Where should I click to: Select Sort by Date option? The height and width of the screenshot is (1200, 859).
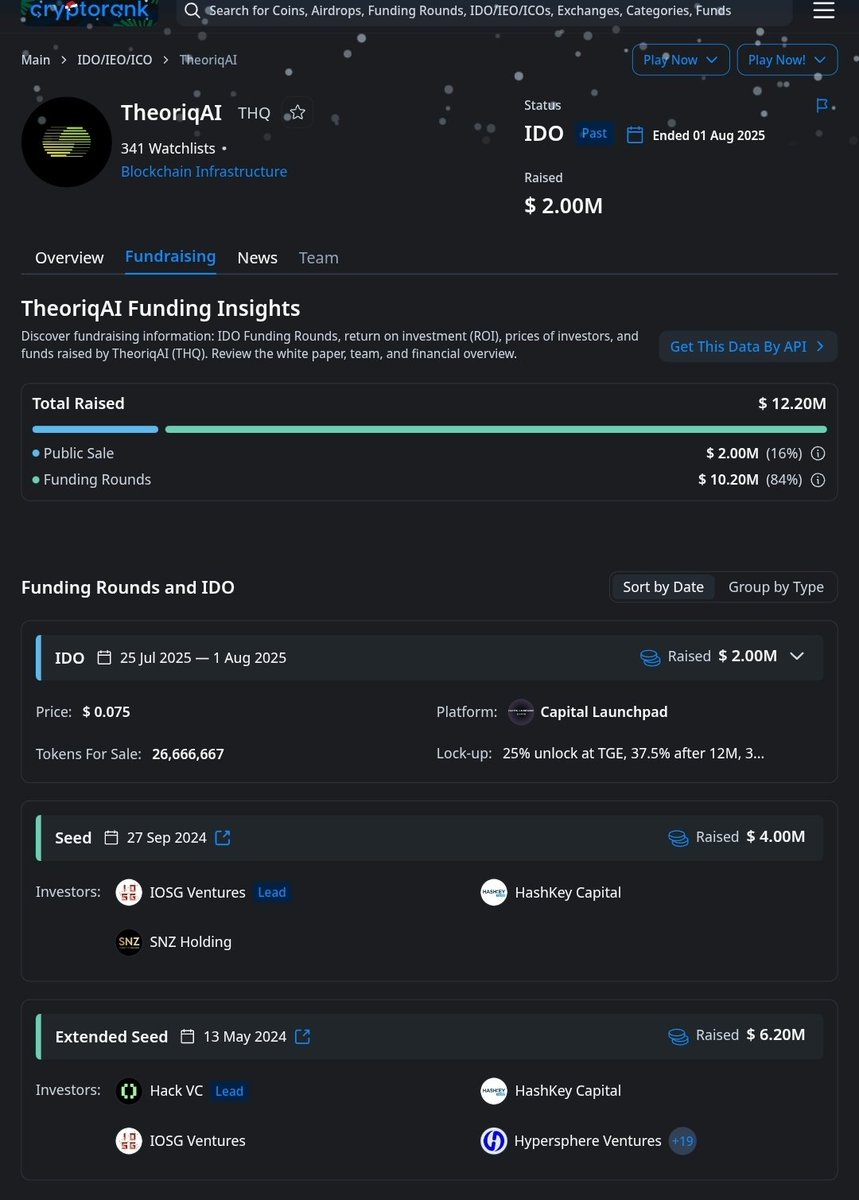coord(663,587)
